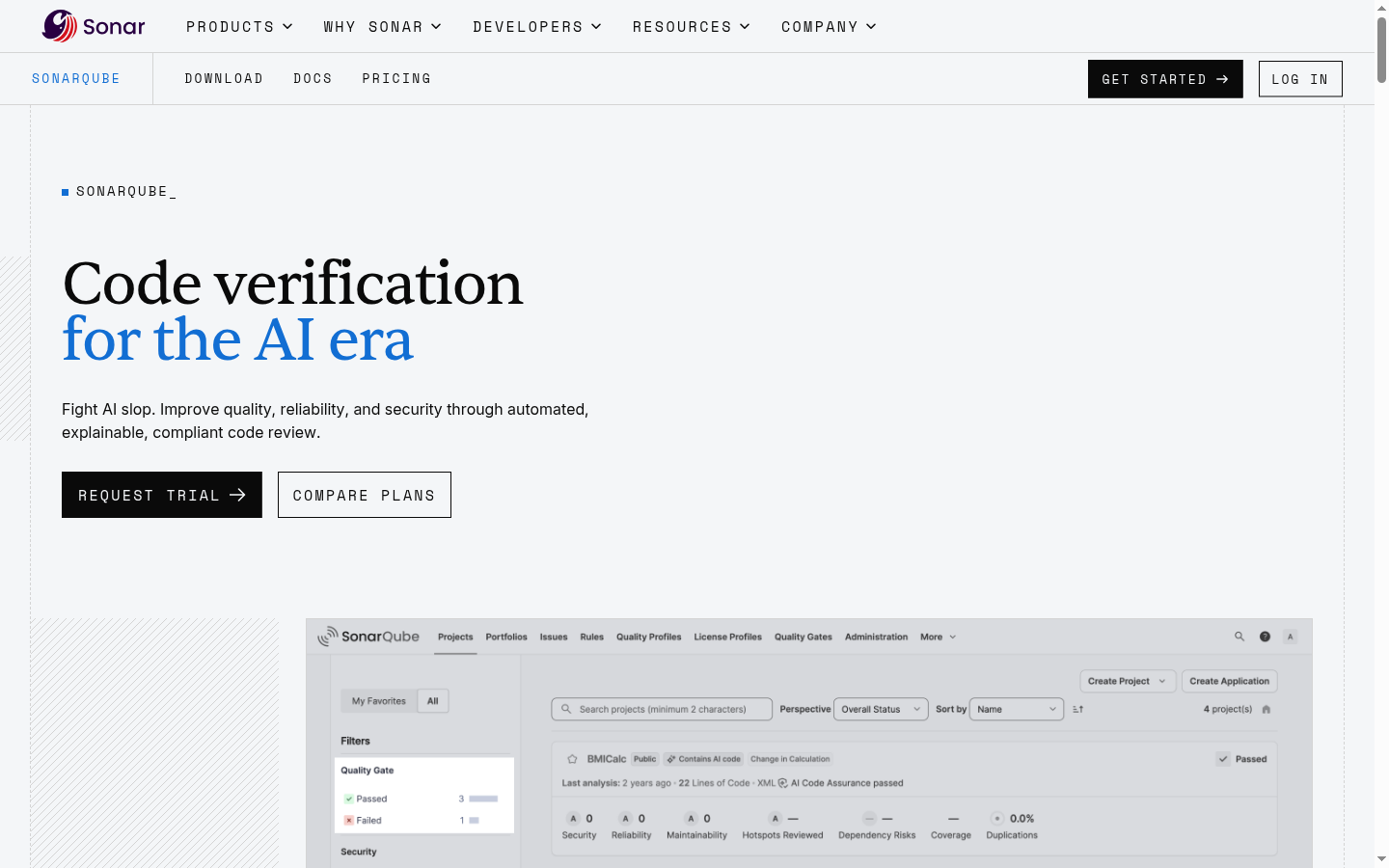Open the Why Sonar dropdown
This screenshot has height=868, width=1389.
coord(382,27)
